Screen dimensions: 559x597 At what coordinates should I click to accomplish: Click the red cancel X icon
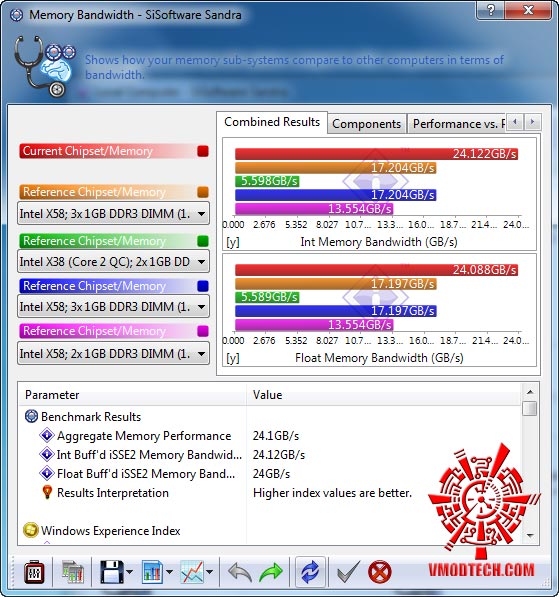click(380, 572)
